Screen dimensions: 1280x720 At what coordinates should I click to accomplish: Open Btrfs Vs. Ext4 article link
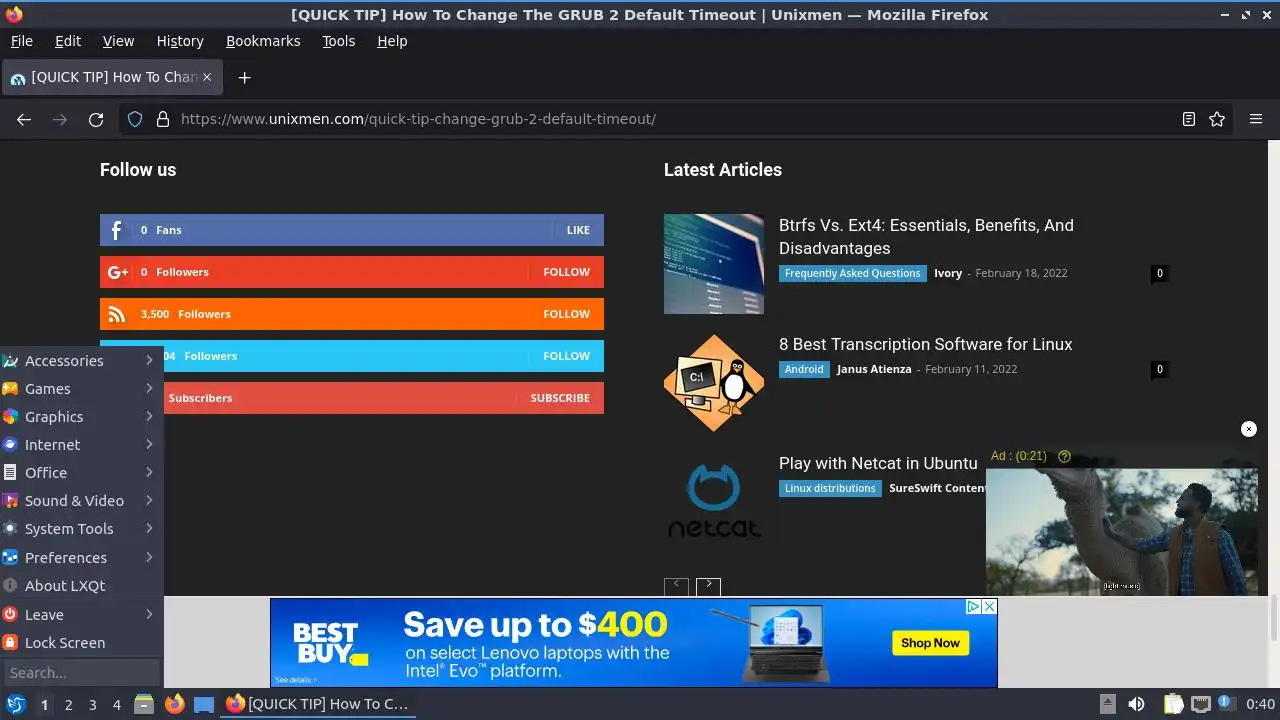pyautogui.click(x=926, y=237)
